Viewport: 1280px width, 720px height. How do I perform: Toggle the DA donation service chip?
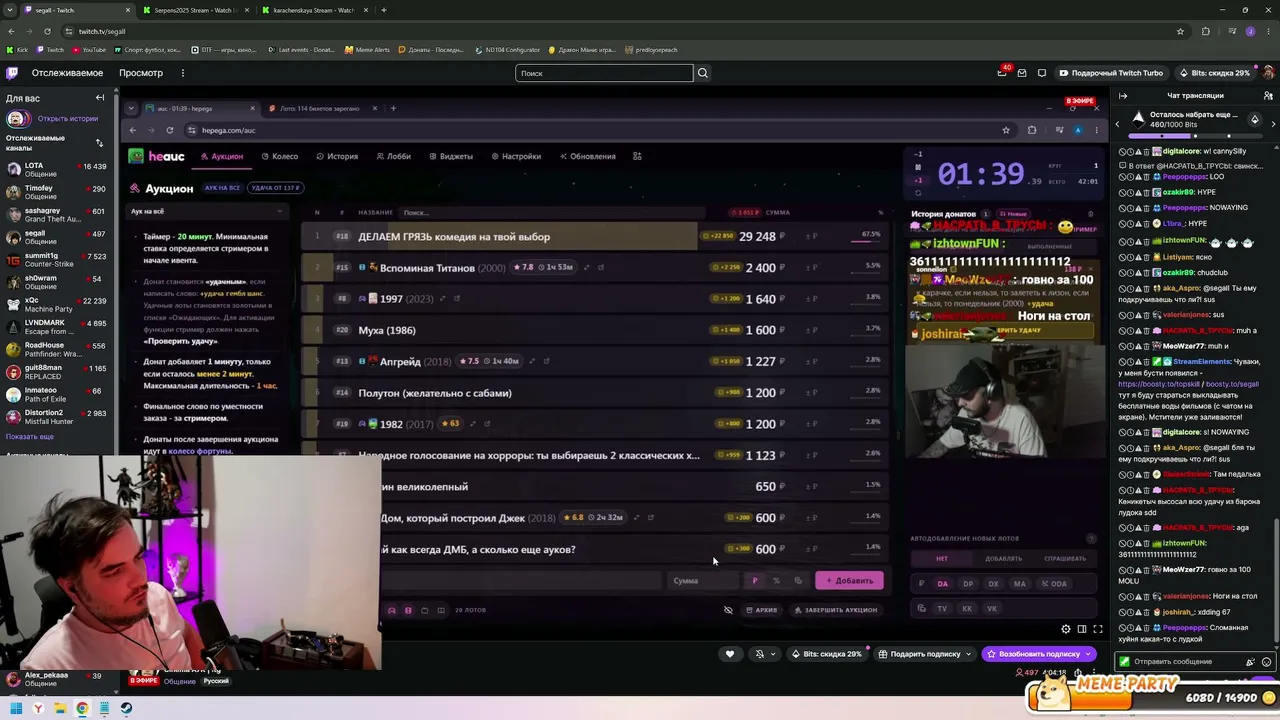(942, 584)
